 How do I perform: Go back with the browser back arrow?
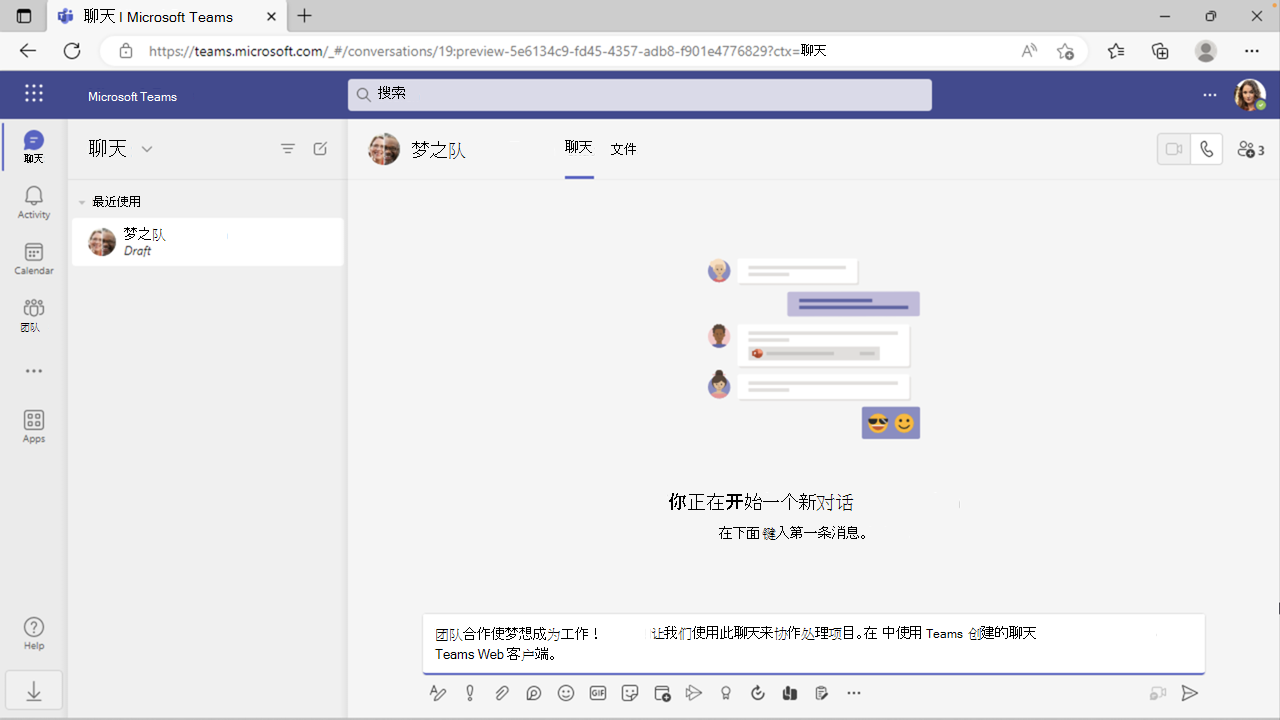[x=27, y=51]
